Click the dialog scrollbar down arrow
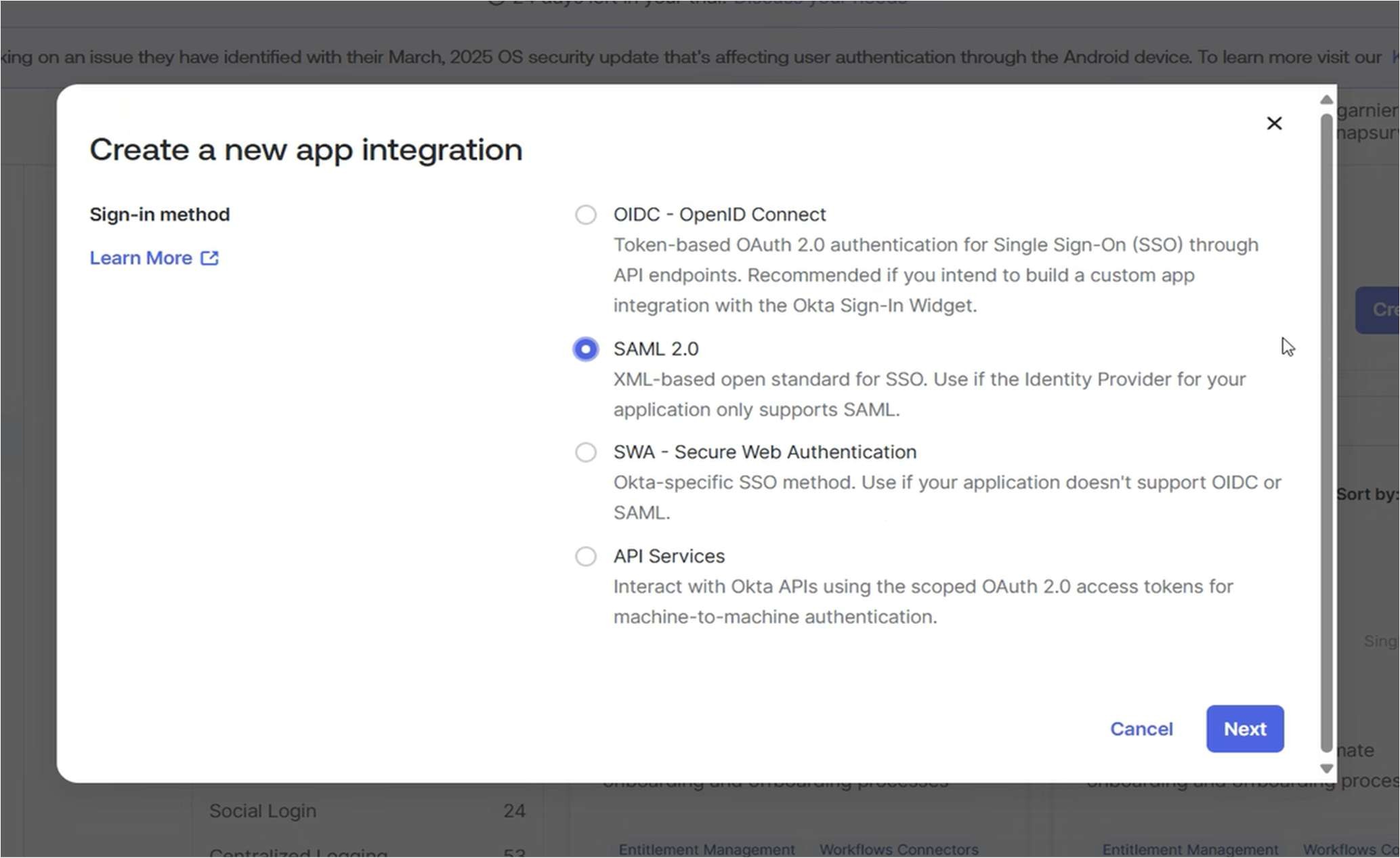The width and height of the screenshot is (1400, 858). 1326,769
